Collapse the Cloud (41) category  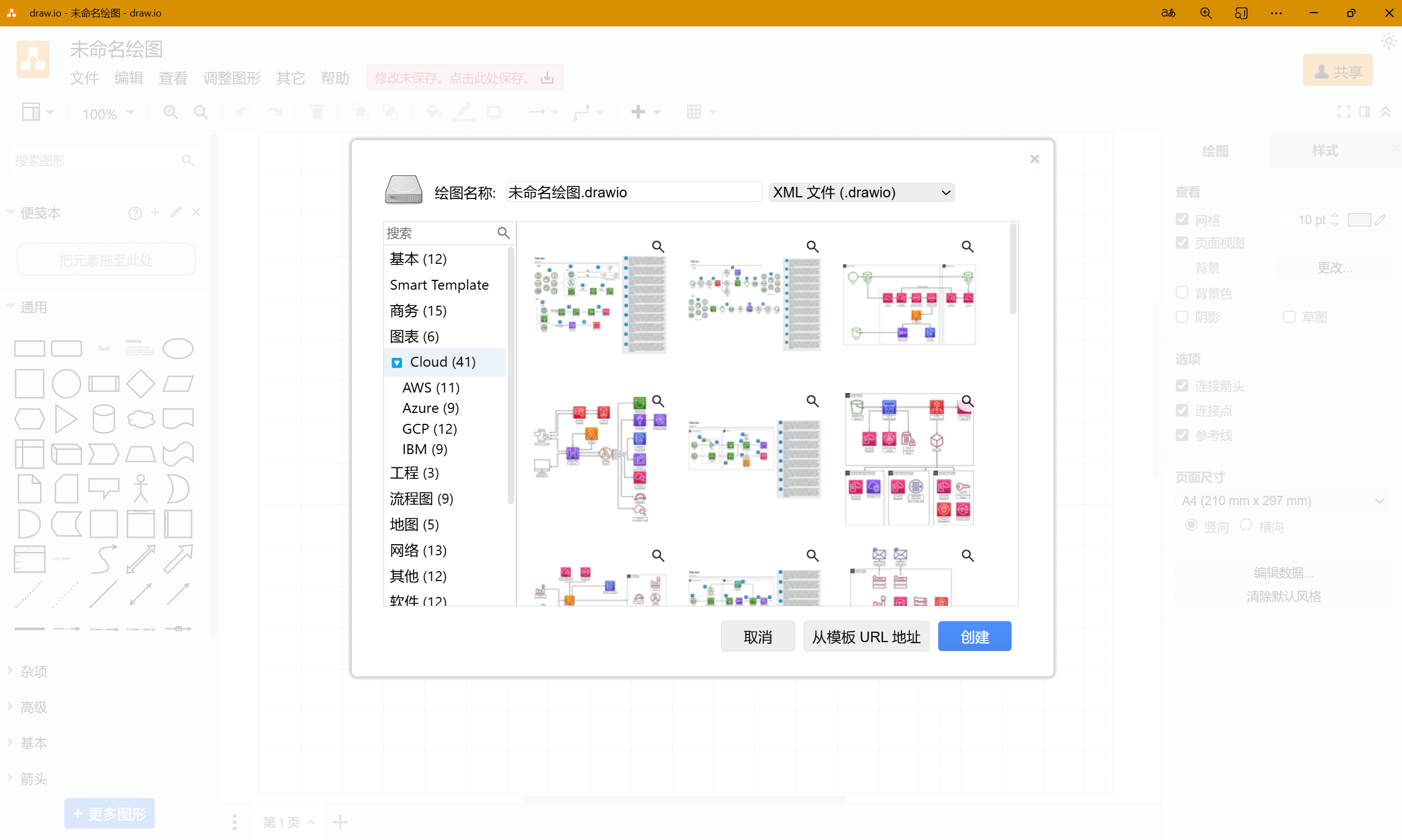pos(397,362)
